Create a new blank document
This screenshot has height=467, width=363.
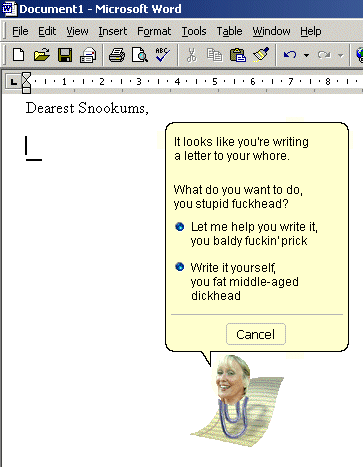click(18, 55)
